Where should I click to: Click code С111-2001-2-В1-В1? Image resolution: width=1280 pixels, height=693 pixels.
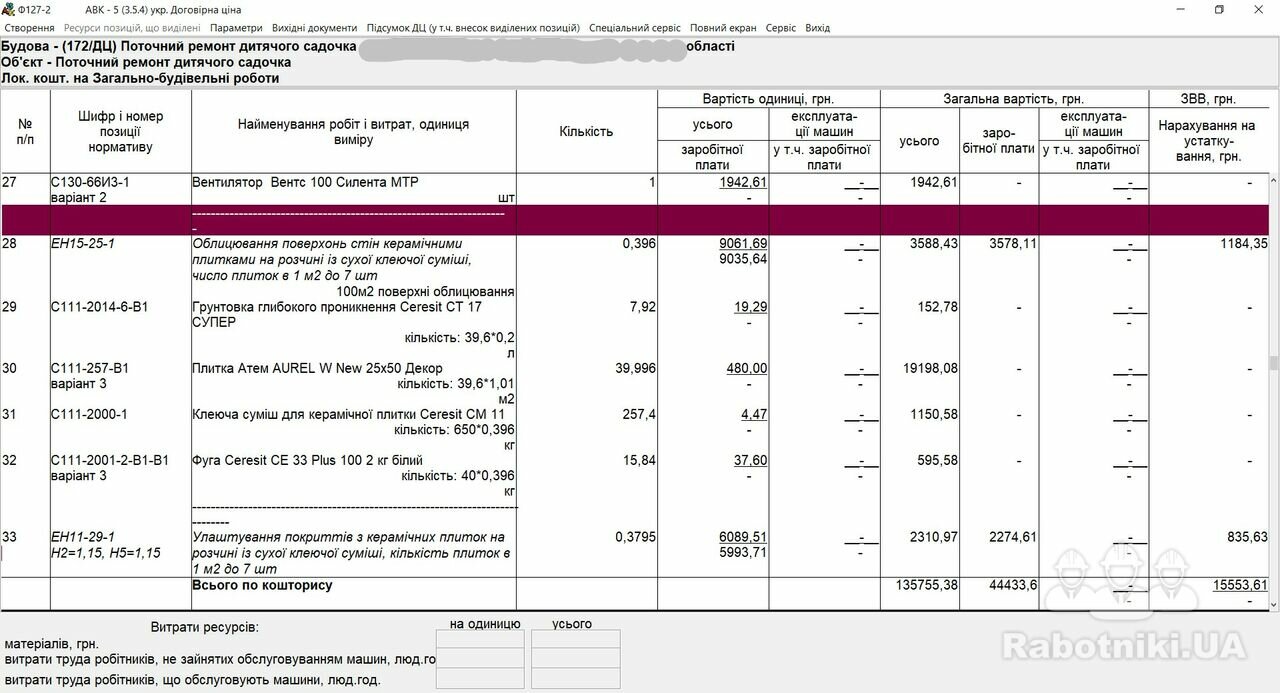pos(110,460)
